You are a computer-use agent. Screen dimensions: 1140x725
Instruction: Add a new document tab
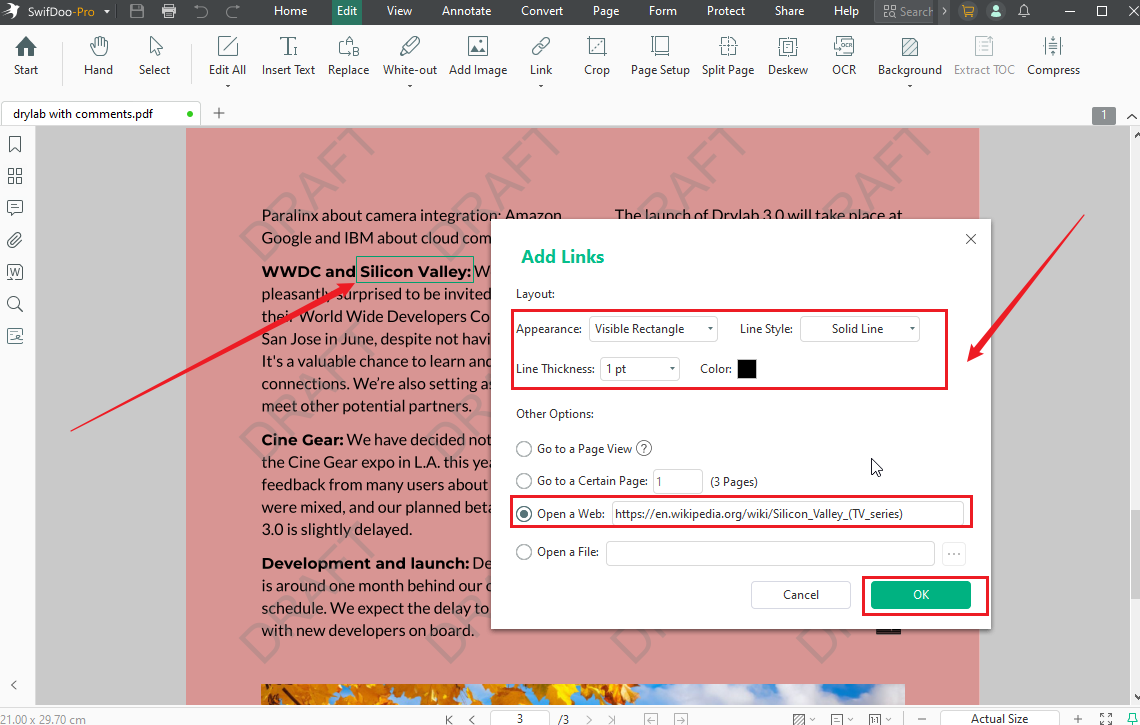pos(219,113)
